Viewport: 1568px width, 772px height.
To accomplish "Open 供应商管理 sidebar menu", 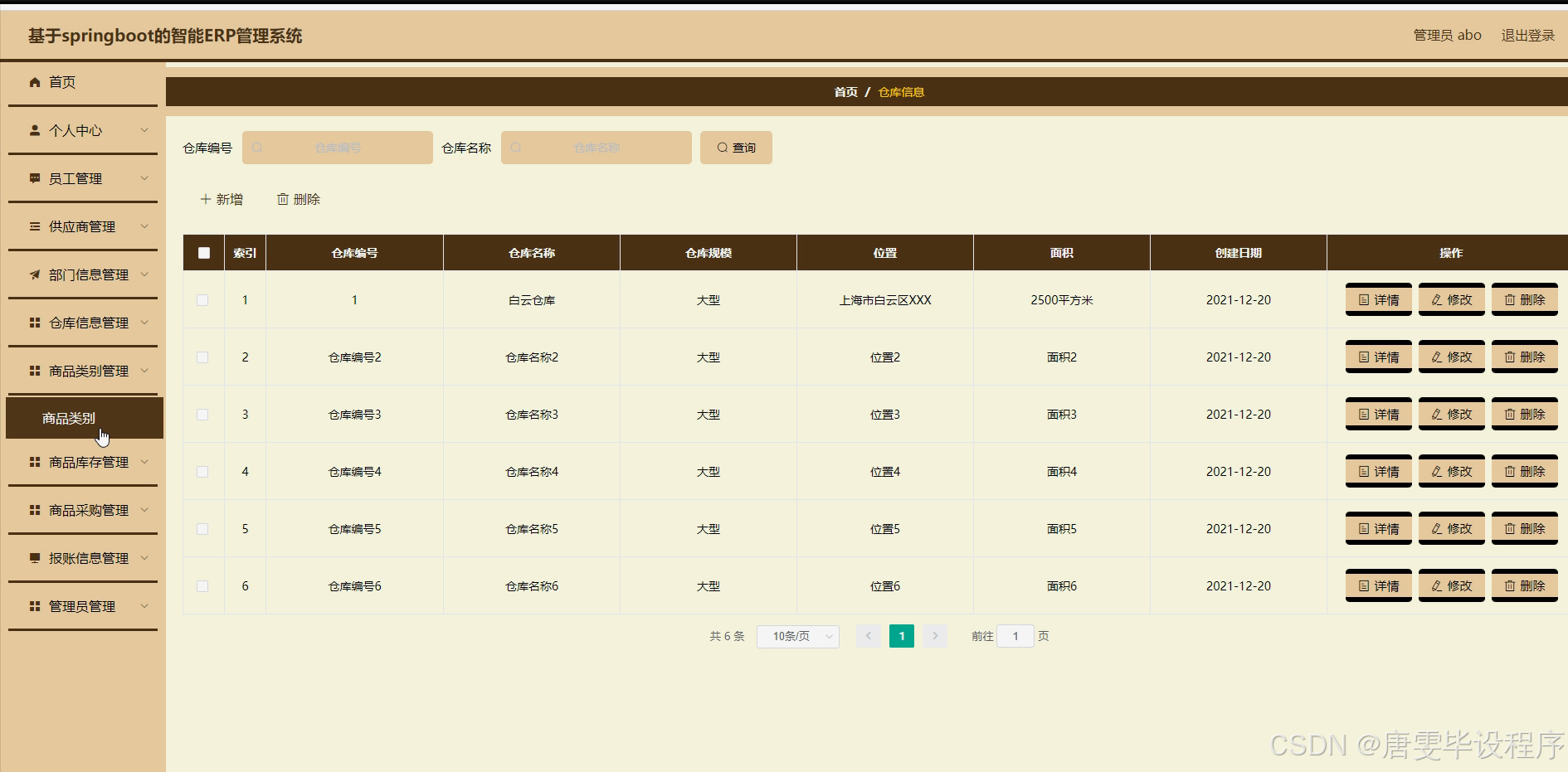I will pyautogui.click(x=83, y=226).
